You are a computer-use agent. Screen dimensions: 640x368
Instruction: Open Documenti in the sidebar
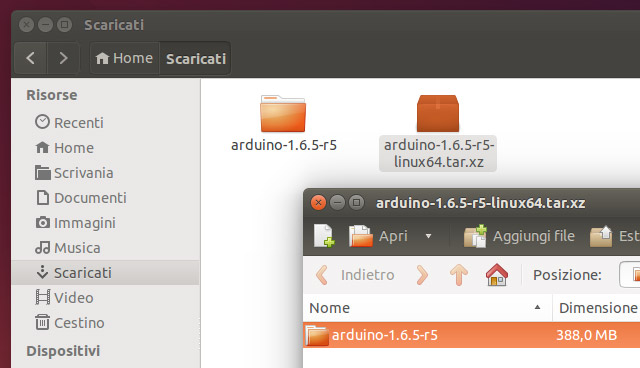point(81,198)
